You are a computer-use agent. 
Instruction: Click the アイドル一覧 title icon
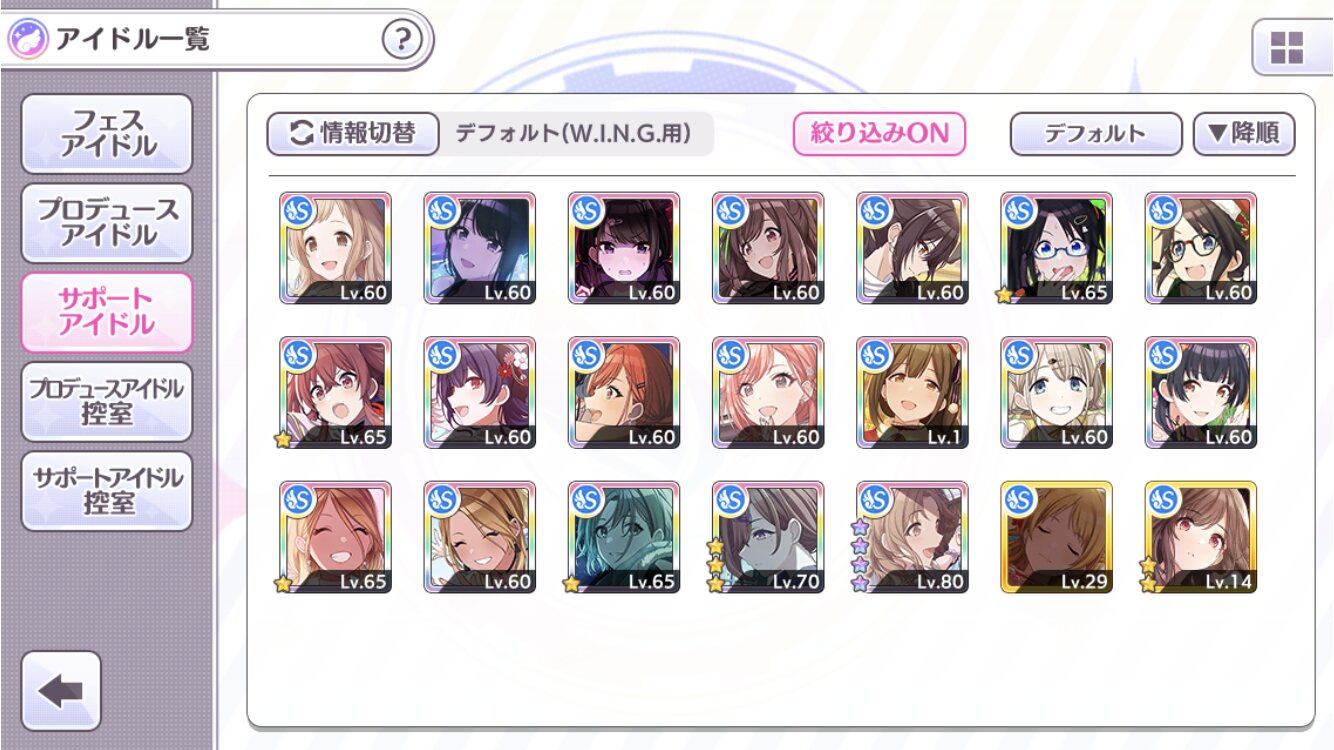[26, 41]
